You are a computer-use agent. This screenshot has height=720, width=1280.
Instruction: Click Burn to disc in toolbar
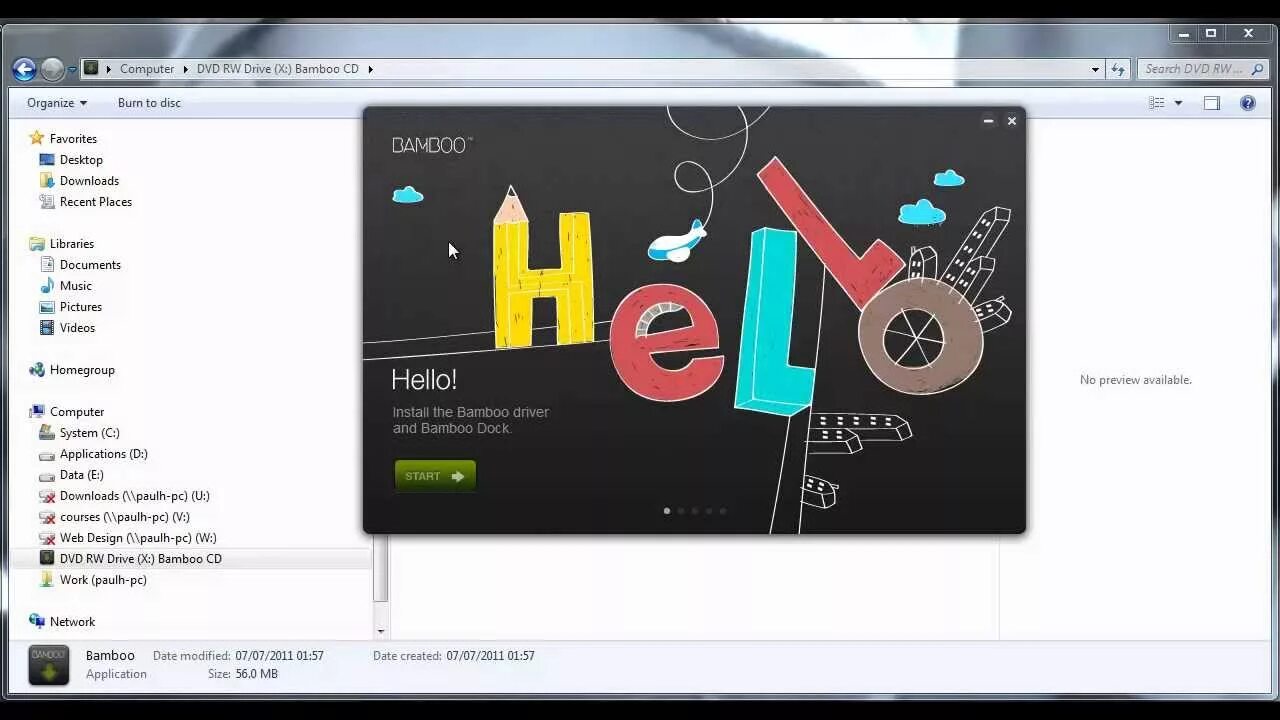149,103
